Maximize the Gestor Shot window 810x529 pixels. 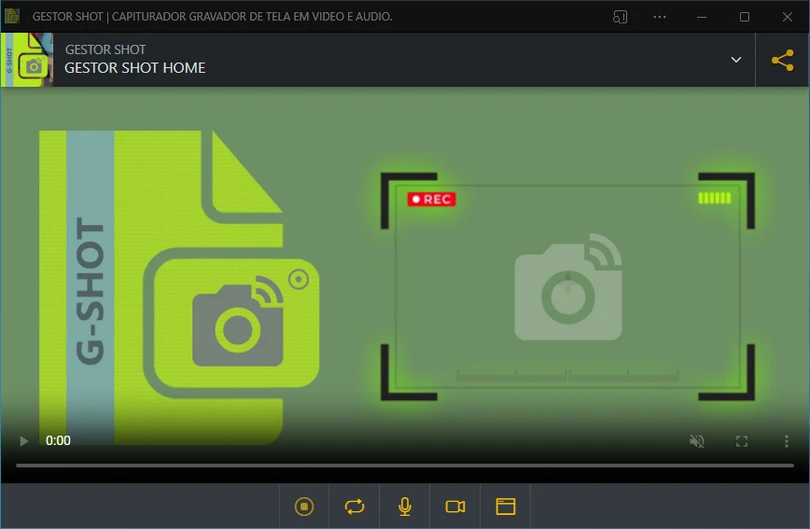pyautogui.click(x=744, y=17)
